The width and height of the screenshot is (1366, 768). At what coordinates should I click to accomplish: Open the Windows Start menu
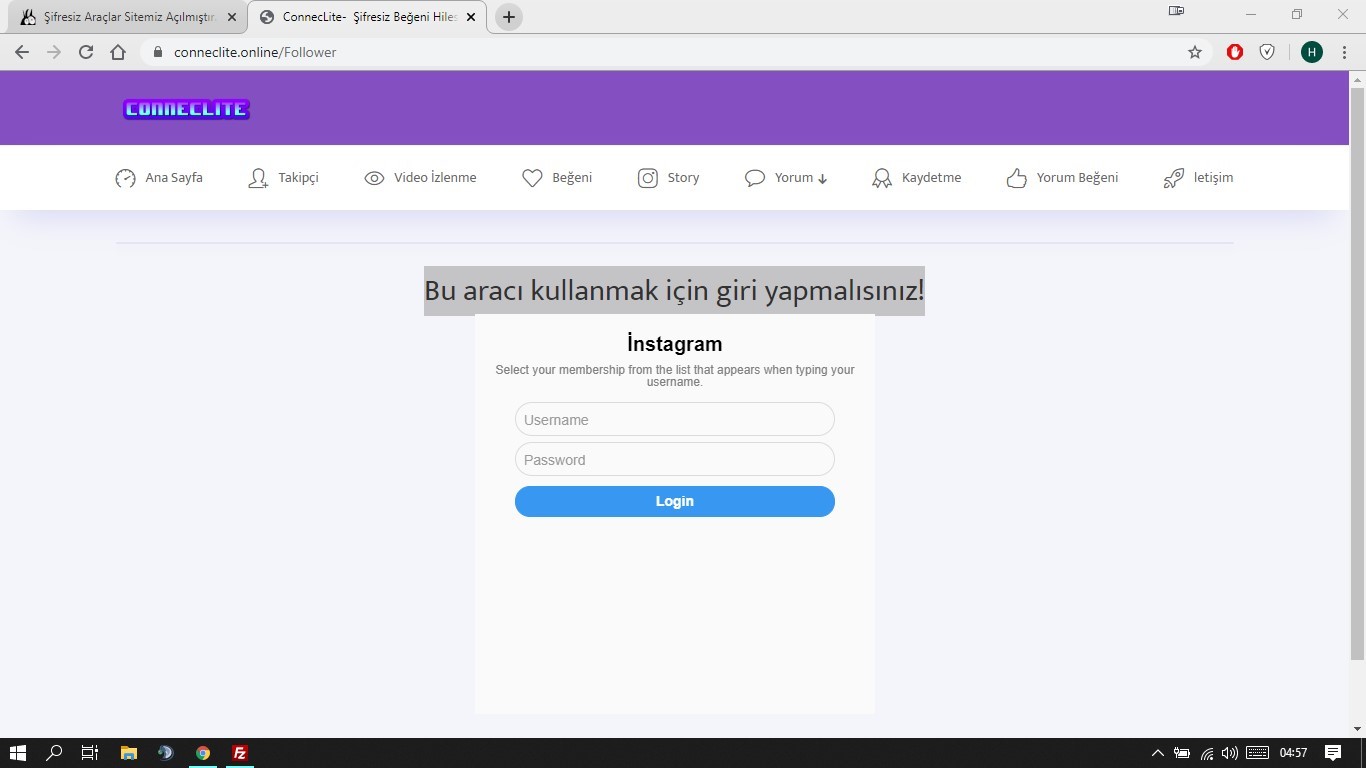click(17, 753)
